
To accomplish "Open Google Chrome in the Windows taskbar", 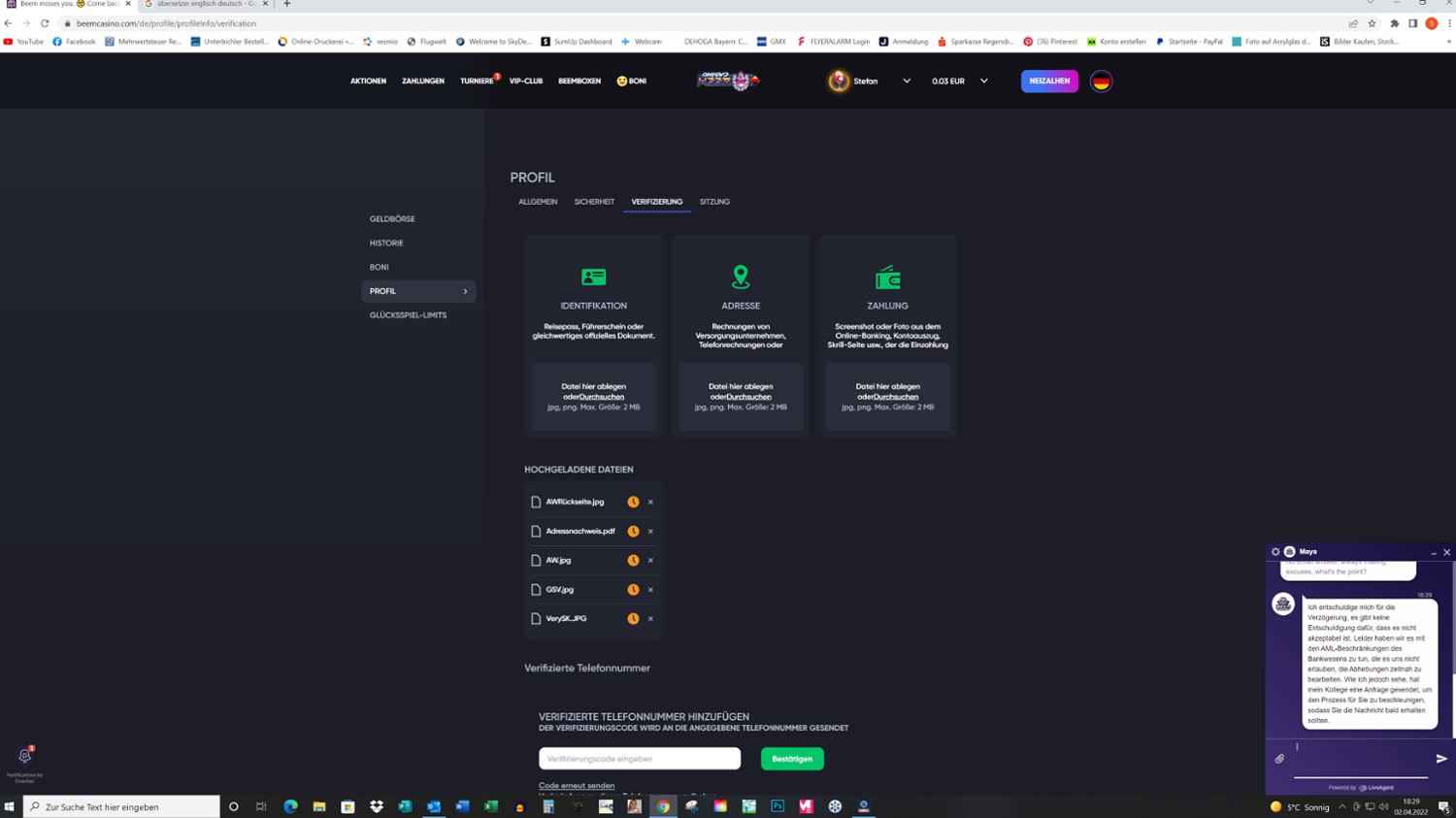I will coord(663,806).
